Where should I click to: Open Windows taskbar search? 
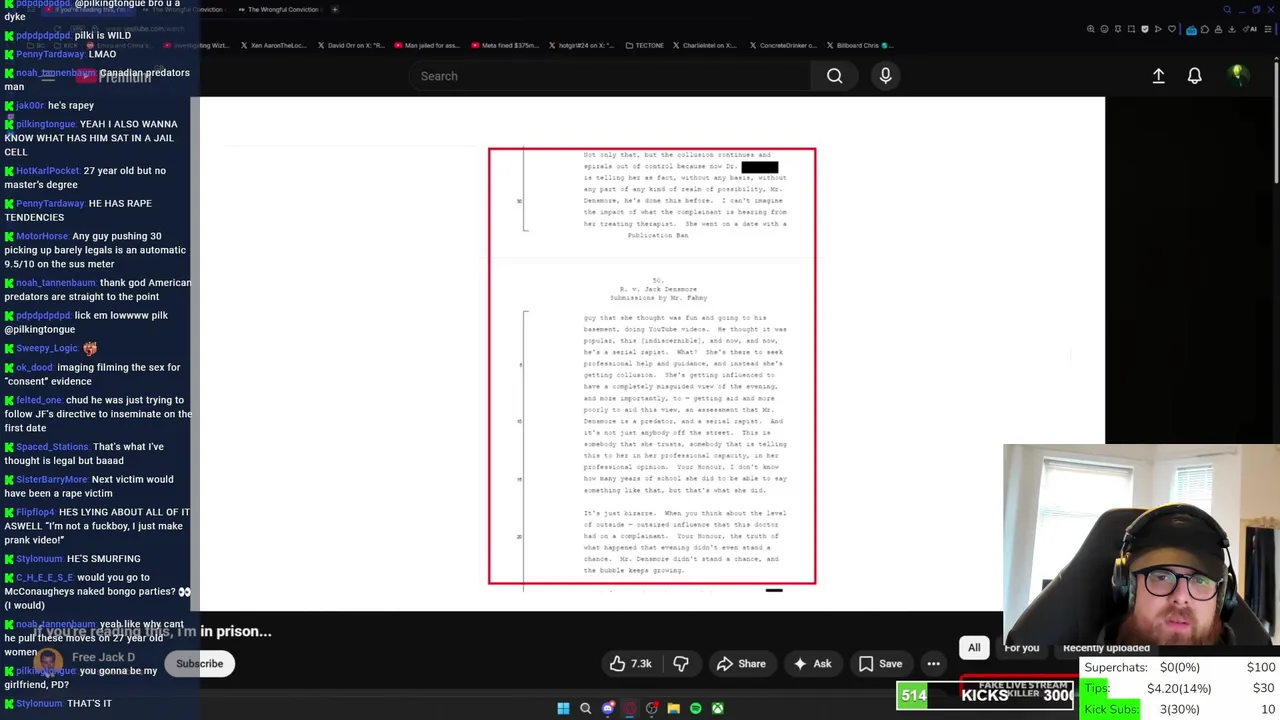[586, 708]
